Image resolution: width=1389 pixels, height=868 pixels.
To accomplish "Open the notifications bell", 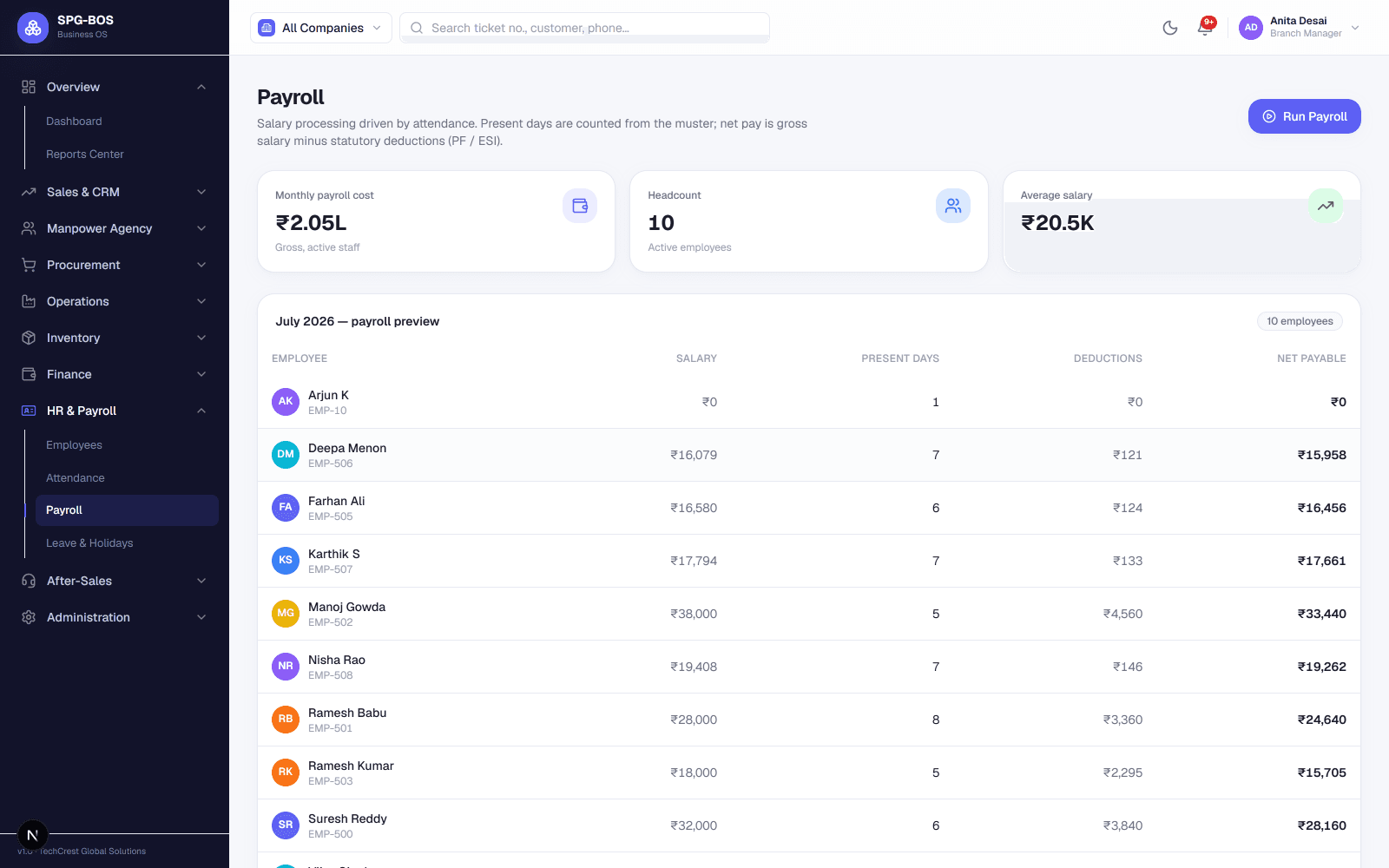I will click(x=1205, y=28).
